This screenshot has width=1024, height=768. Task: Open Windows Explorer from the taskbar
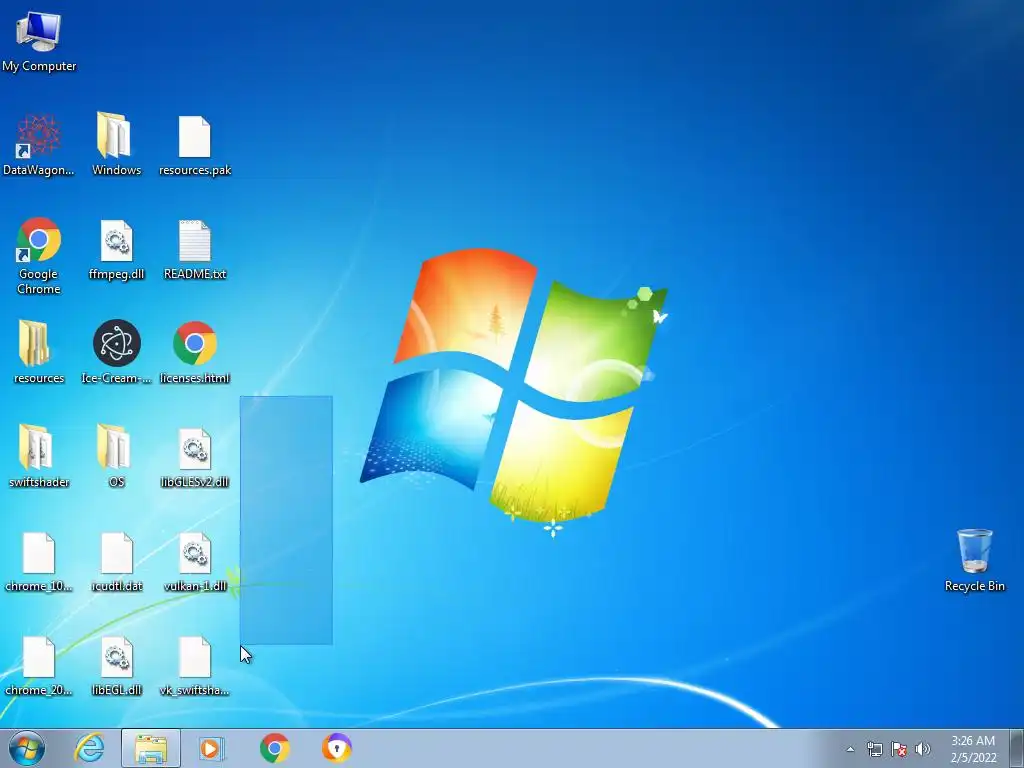[x=151, y=748]
